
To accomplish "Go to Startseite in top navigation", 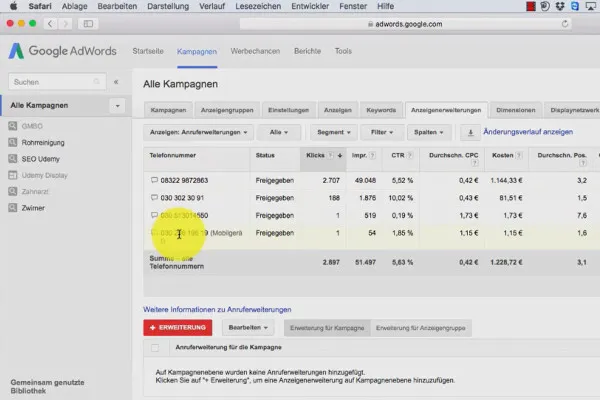I will coord(148,51).
